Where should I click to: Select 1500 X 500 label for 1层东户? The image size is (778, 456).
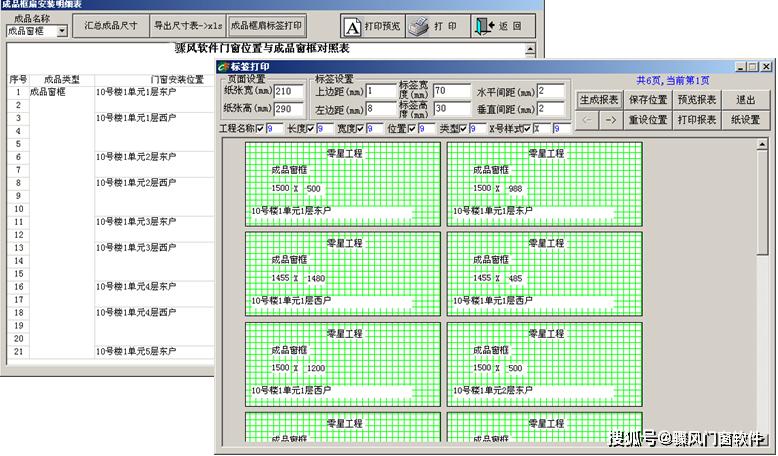tap(343, 185)
